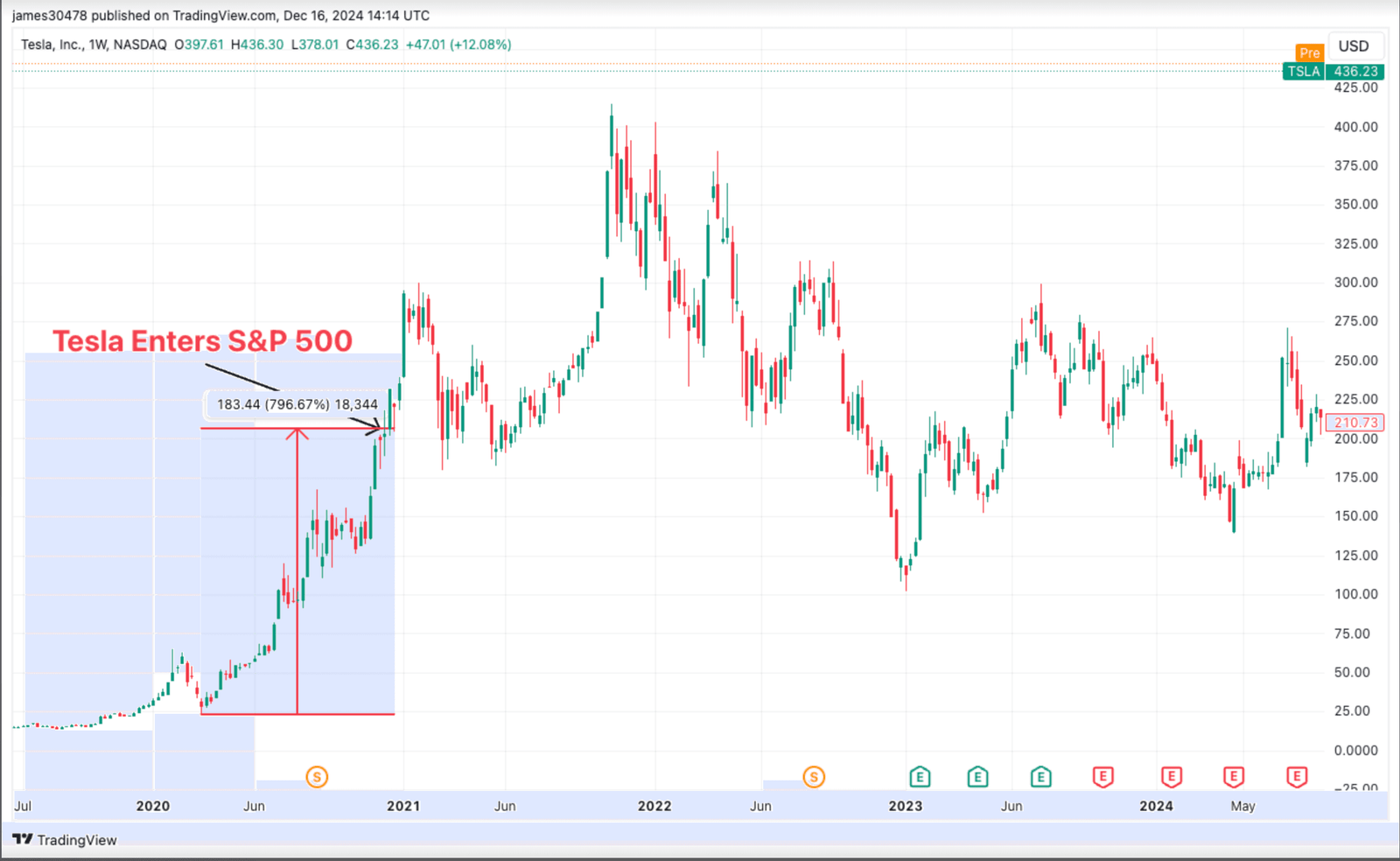Open the USD currency selector

pyautogui.click(x=1354, y=46)
